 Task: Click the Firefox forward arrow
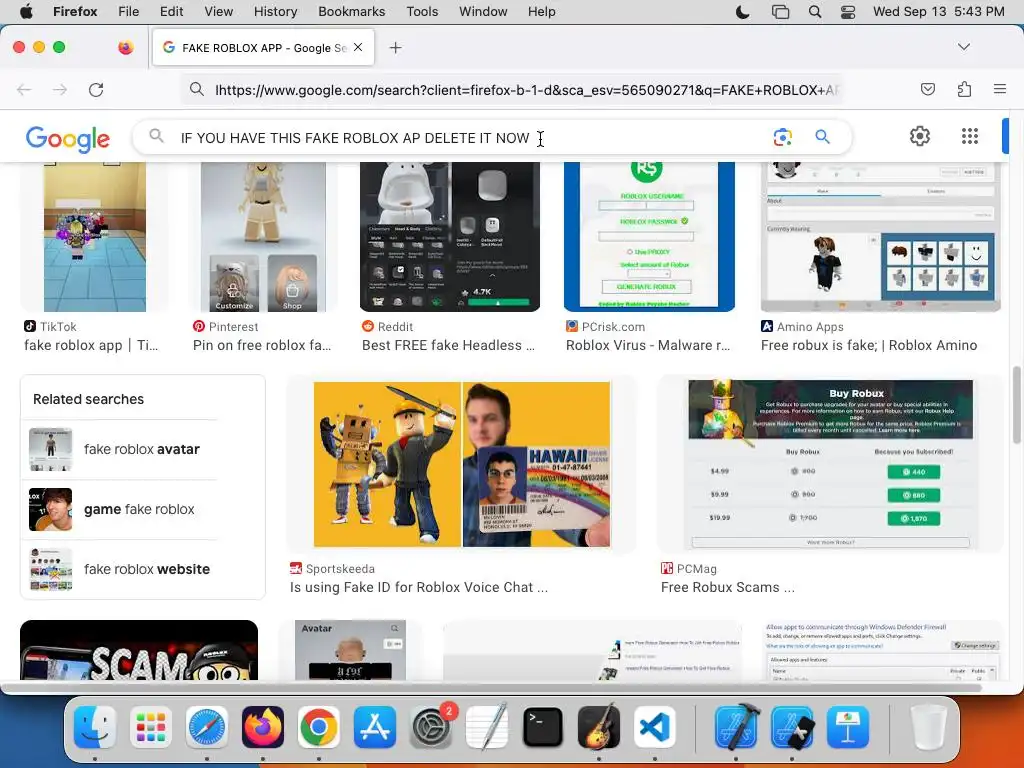tap(60, 89)
